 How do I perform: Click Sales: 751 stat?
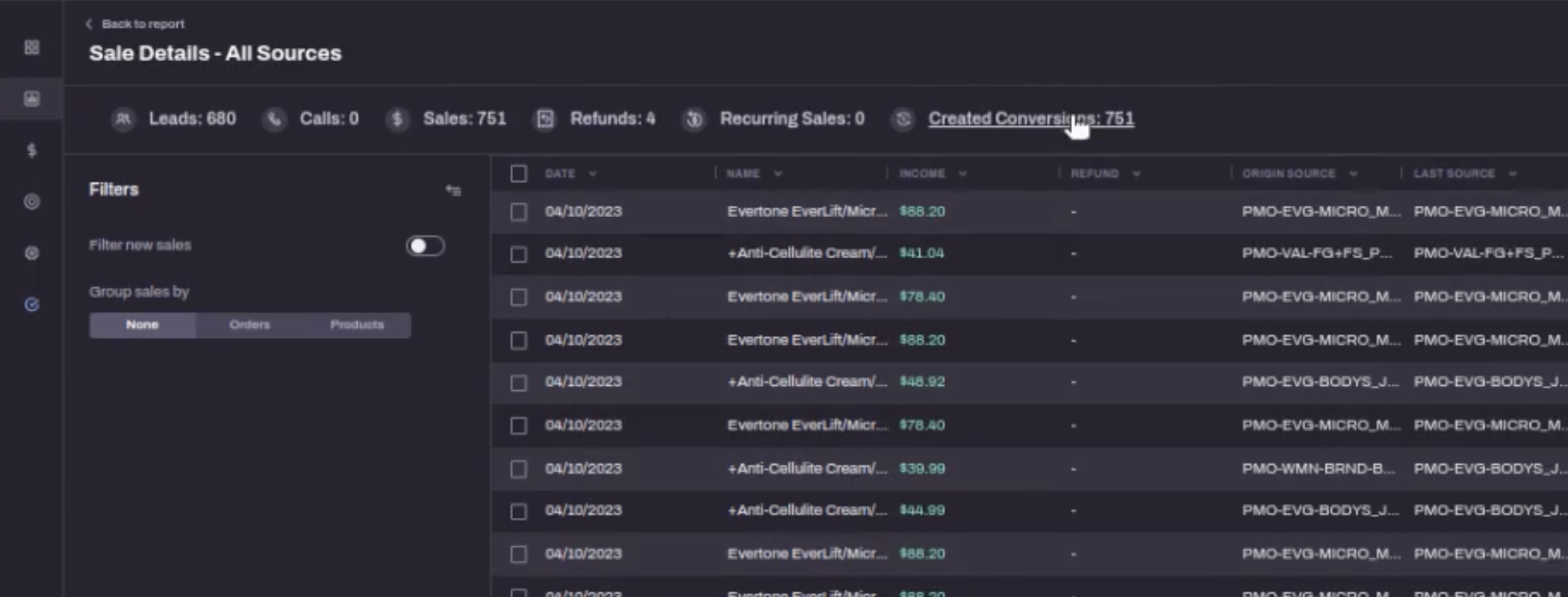click(464, 119)
